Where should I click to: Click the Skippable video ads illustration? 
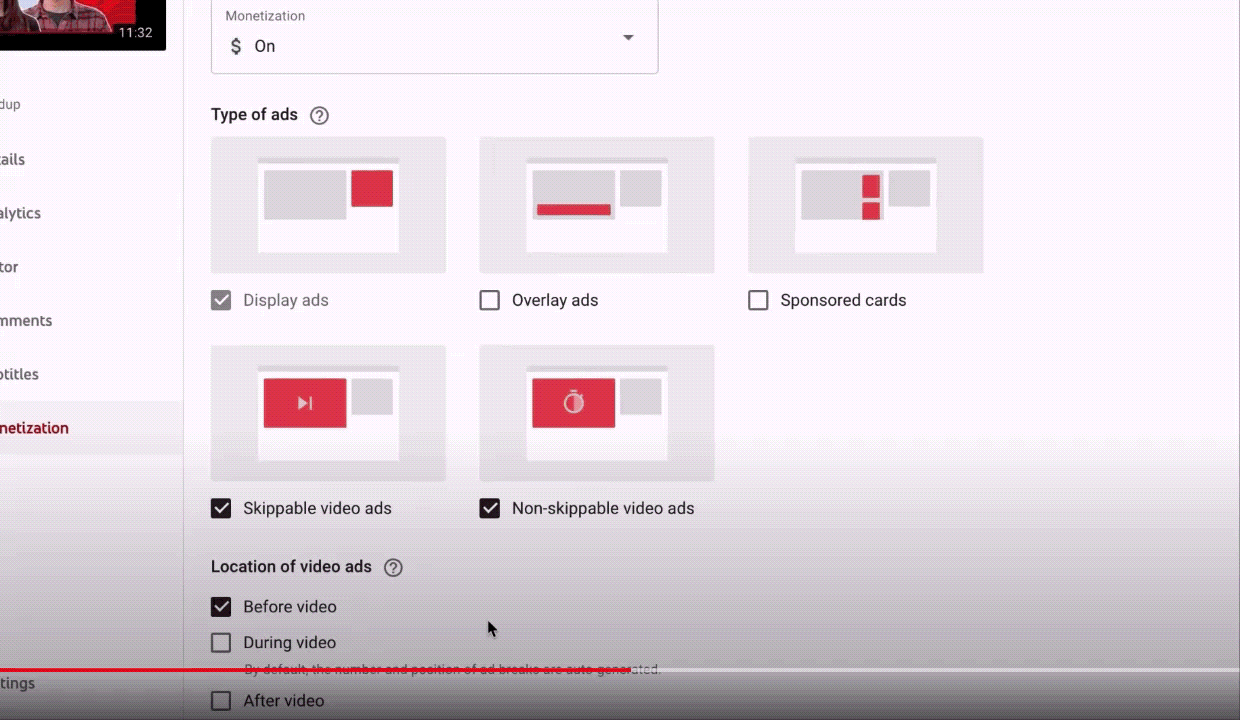(x=328, y=413)
